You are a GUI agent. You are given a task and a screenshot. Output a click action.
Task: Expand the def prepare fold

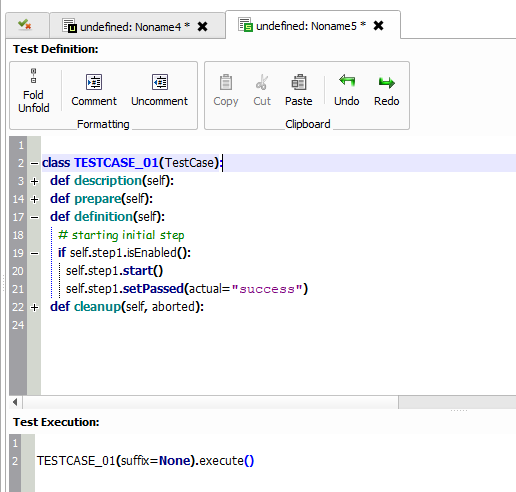click(34, 199)
